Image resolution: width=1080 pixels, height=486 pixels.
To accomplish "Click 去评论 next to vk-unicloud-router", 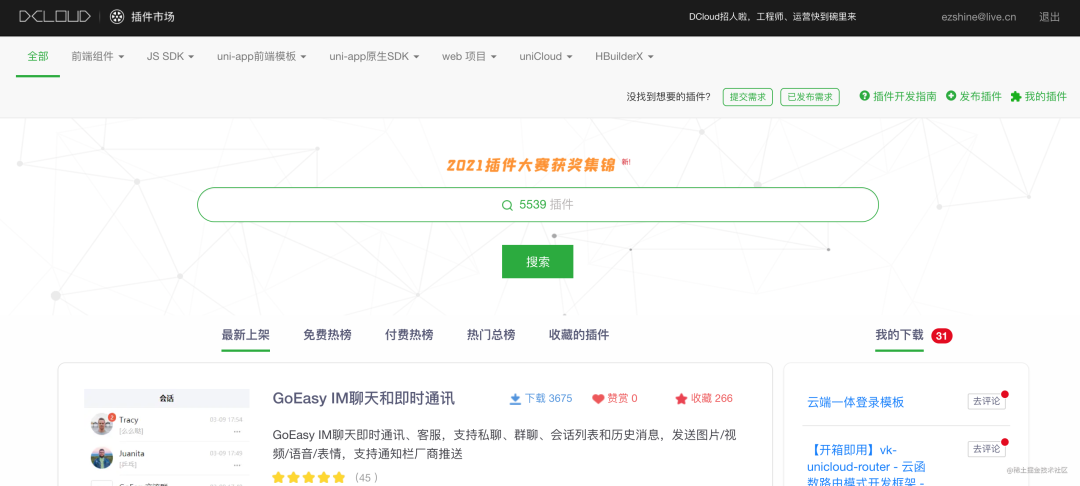I will coord(986,449).
